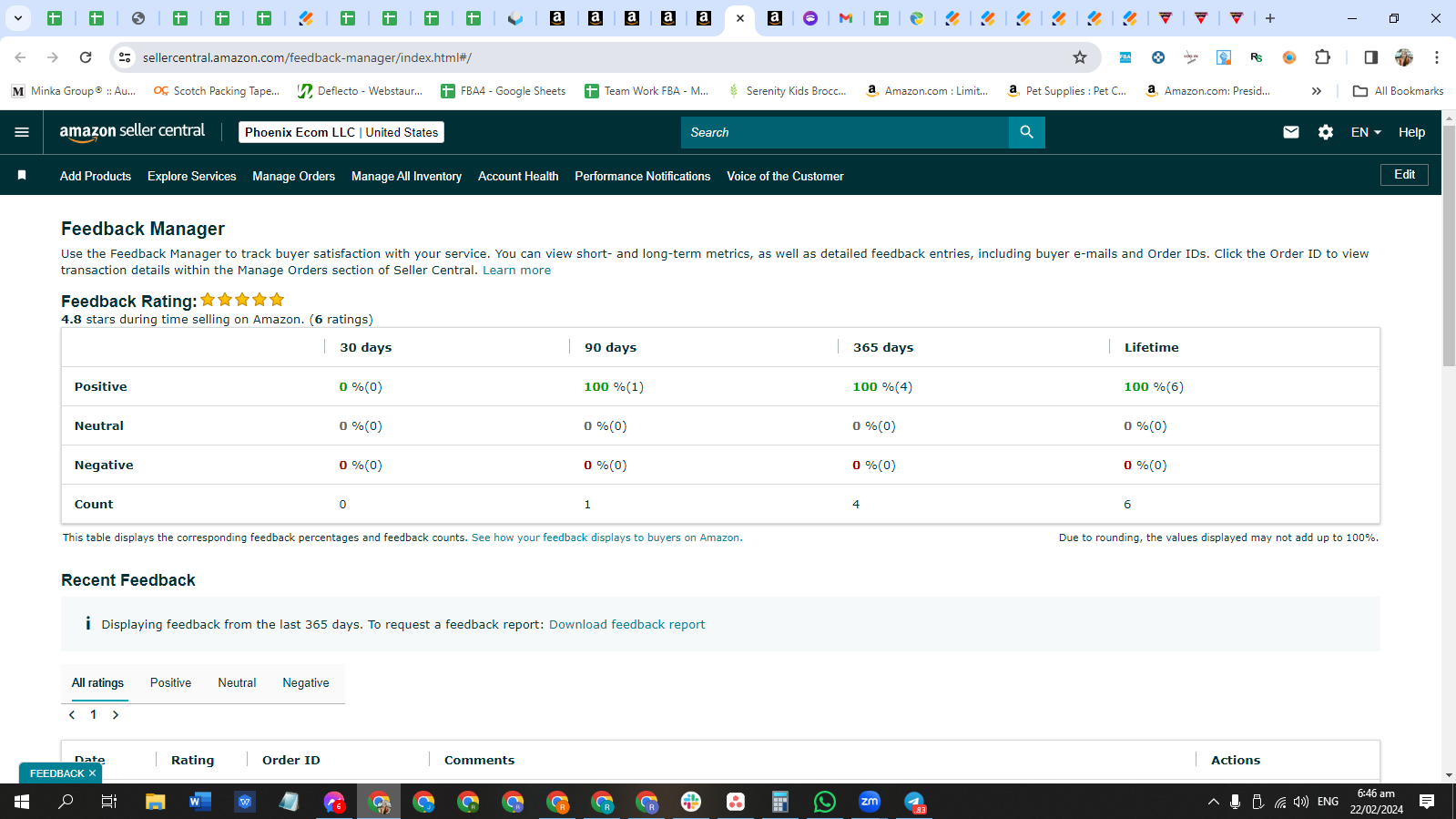This screenshot has width=1456, height=819.
Task: Open Microsoft Word from the taskbar
Action: tap(199, 802)
